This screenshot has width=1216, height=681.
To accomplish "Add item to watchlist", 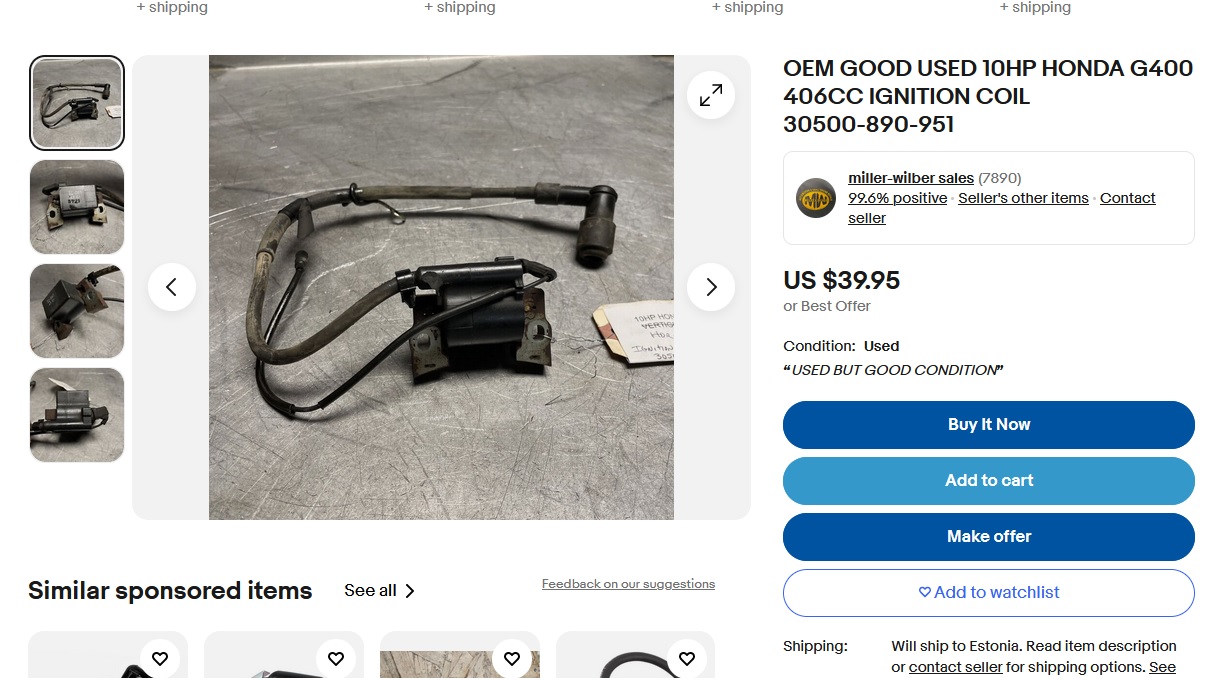I will [x=989, y=593].
